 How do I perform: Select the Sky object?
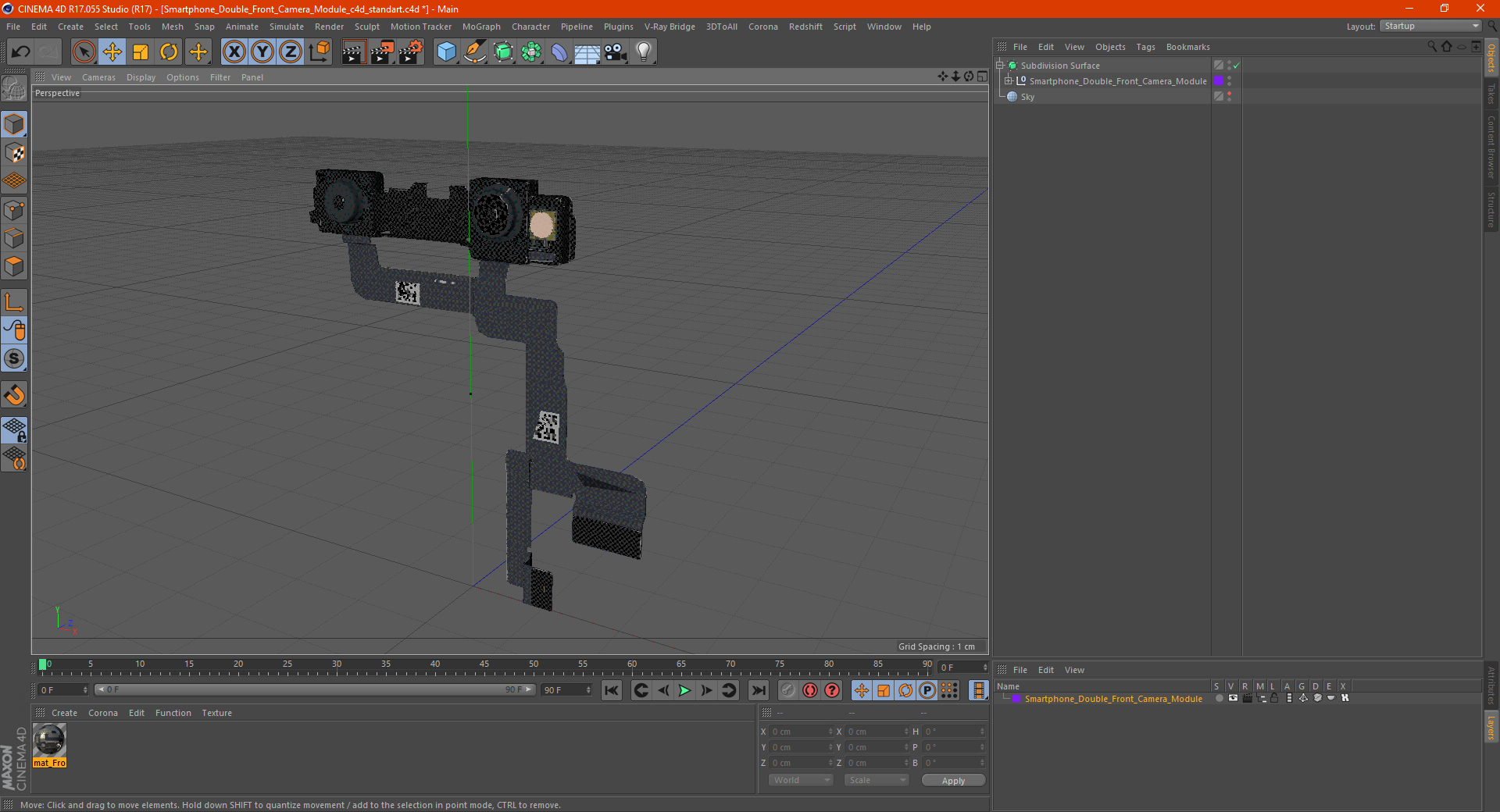(x=1027, y=97)
